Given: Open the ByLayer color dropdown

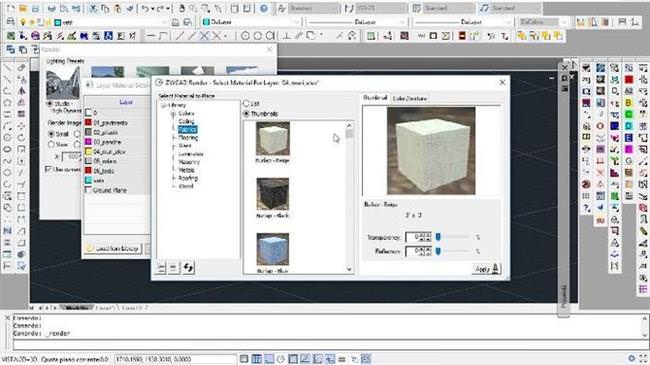Looking at the screenshot, I should click(x=250, y=22).
